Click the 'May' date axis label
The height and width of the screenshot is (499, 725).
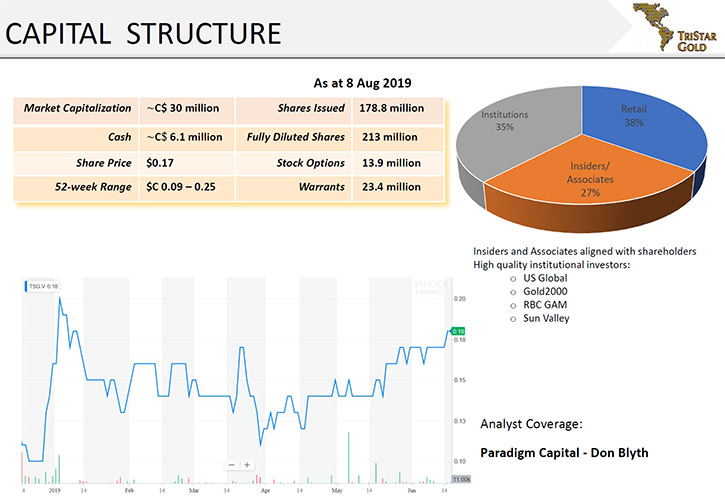click(x=337, y=490)
